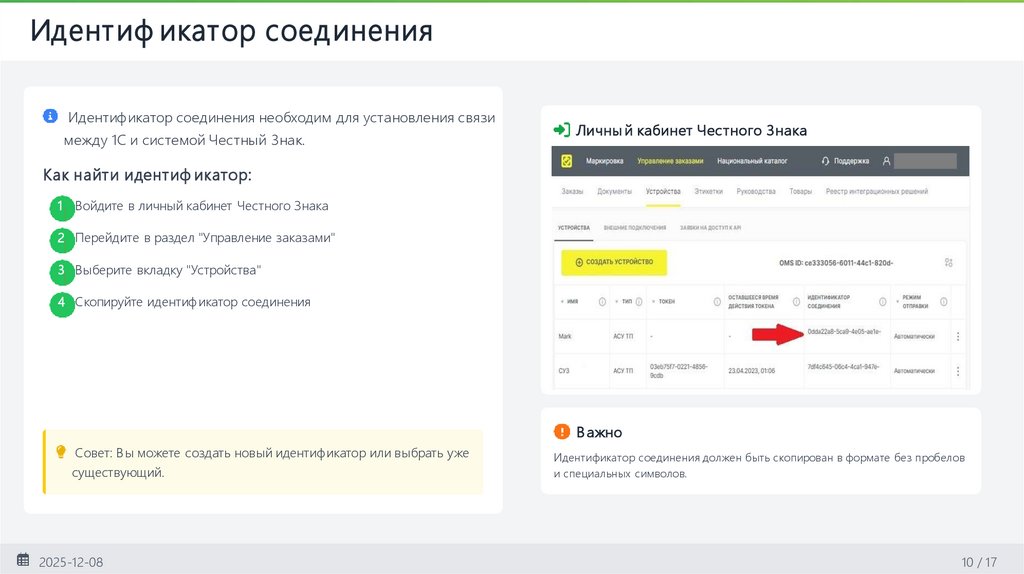Click token expiry 23.04.2023, 01:06
1024x574 pixels.
click(752, 371)
